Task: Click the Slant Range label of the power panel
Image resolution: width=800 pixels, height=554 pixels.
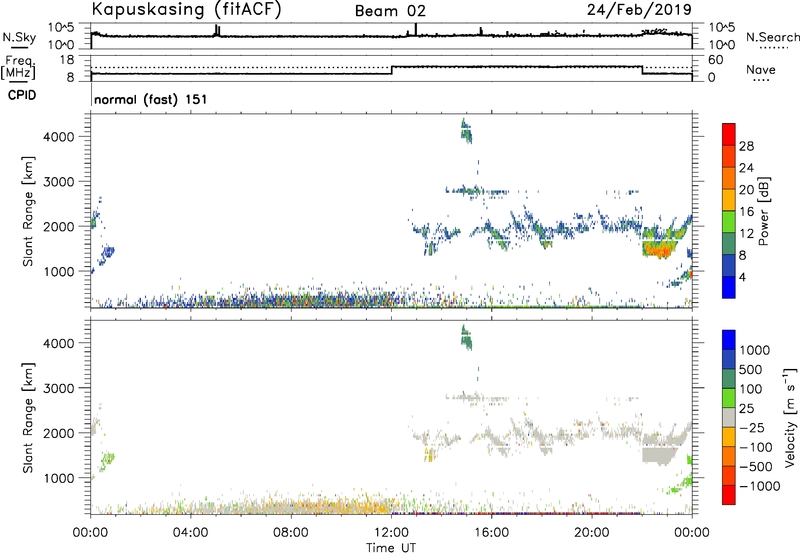Action: pyautogui.click(x=28, y=211)
